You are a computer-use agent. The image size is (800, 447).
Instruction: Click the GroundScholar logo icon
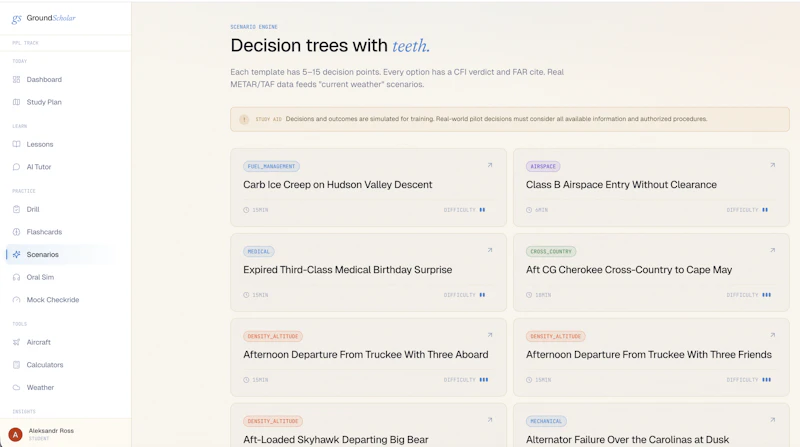coord(16,19)
